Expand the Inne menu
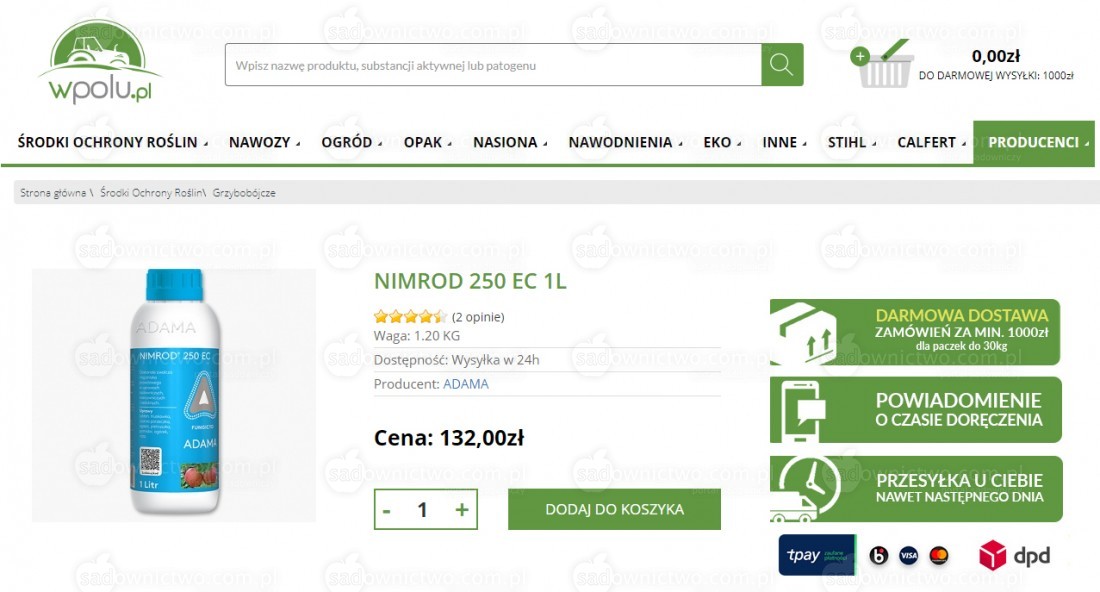1100x592 pixels. click(784, 142)
